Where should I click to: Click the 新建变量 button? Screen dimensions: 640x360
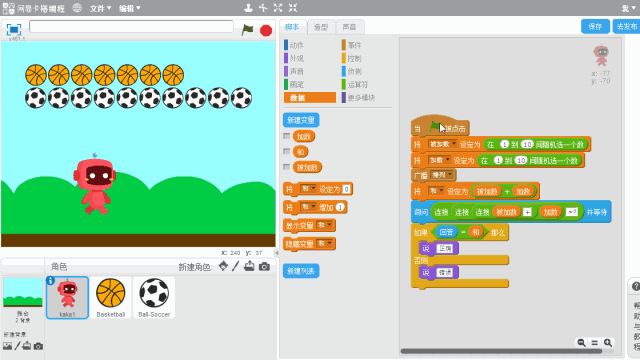coord(301,120)
